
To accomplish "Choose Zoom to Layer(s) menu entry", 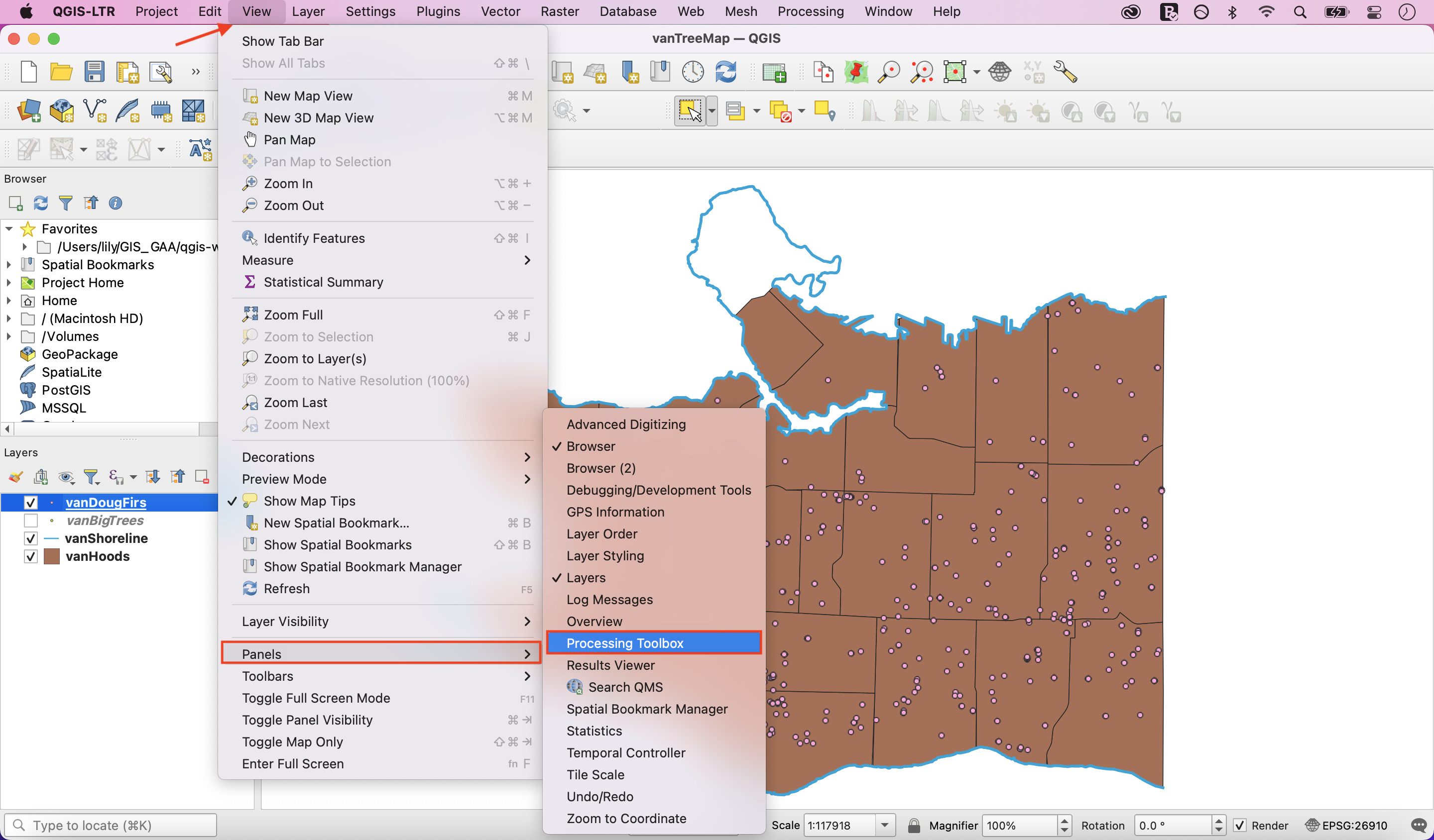I will click(x=315, y=359).
